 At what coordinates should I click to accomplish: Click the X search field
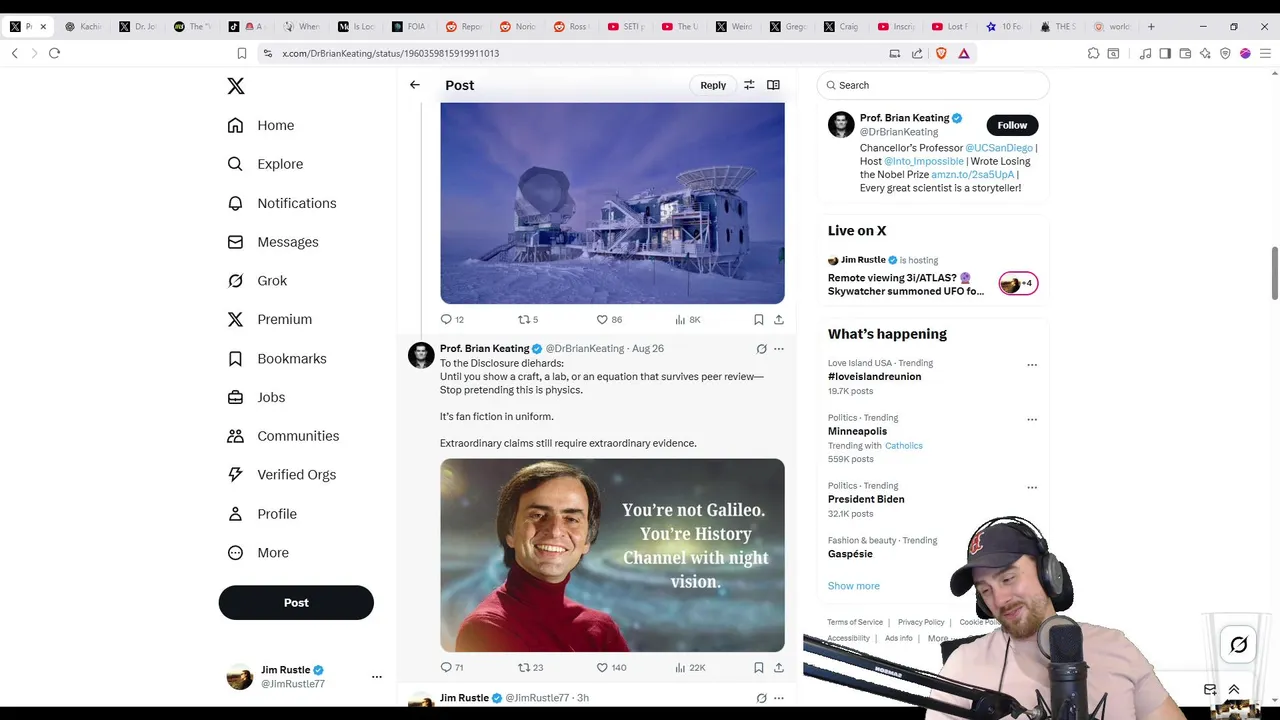tap(933, 85)
